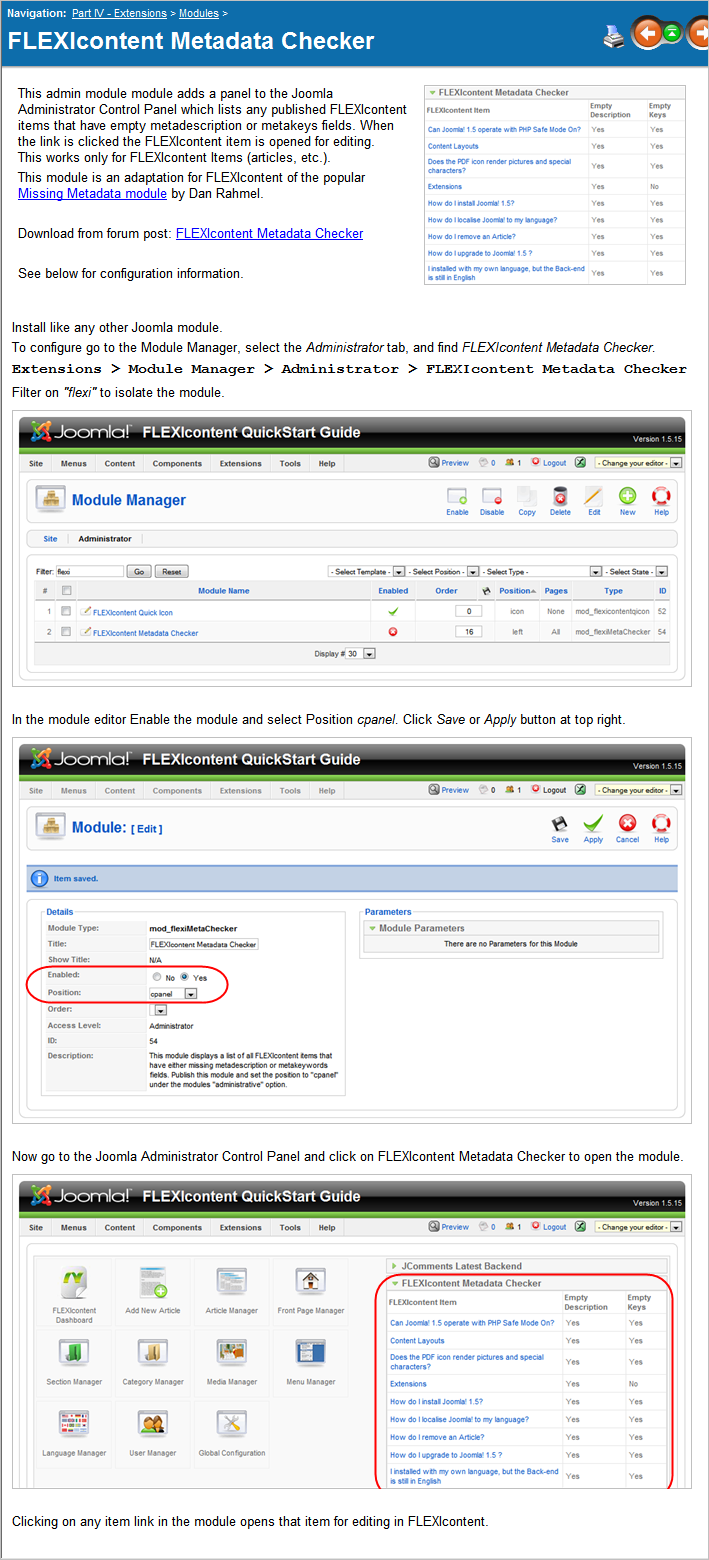Viewport: 709px width, 1560px height.
Task: Open the Extensions menu in Module Manager screenshot
Action: 241,463
